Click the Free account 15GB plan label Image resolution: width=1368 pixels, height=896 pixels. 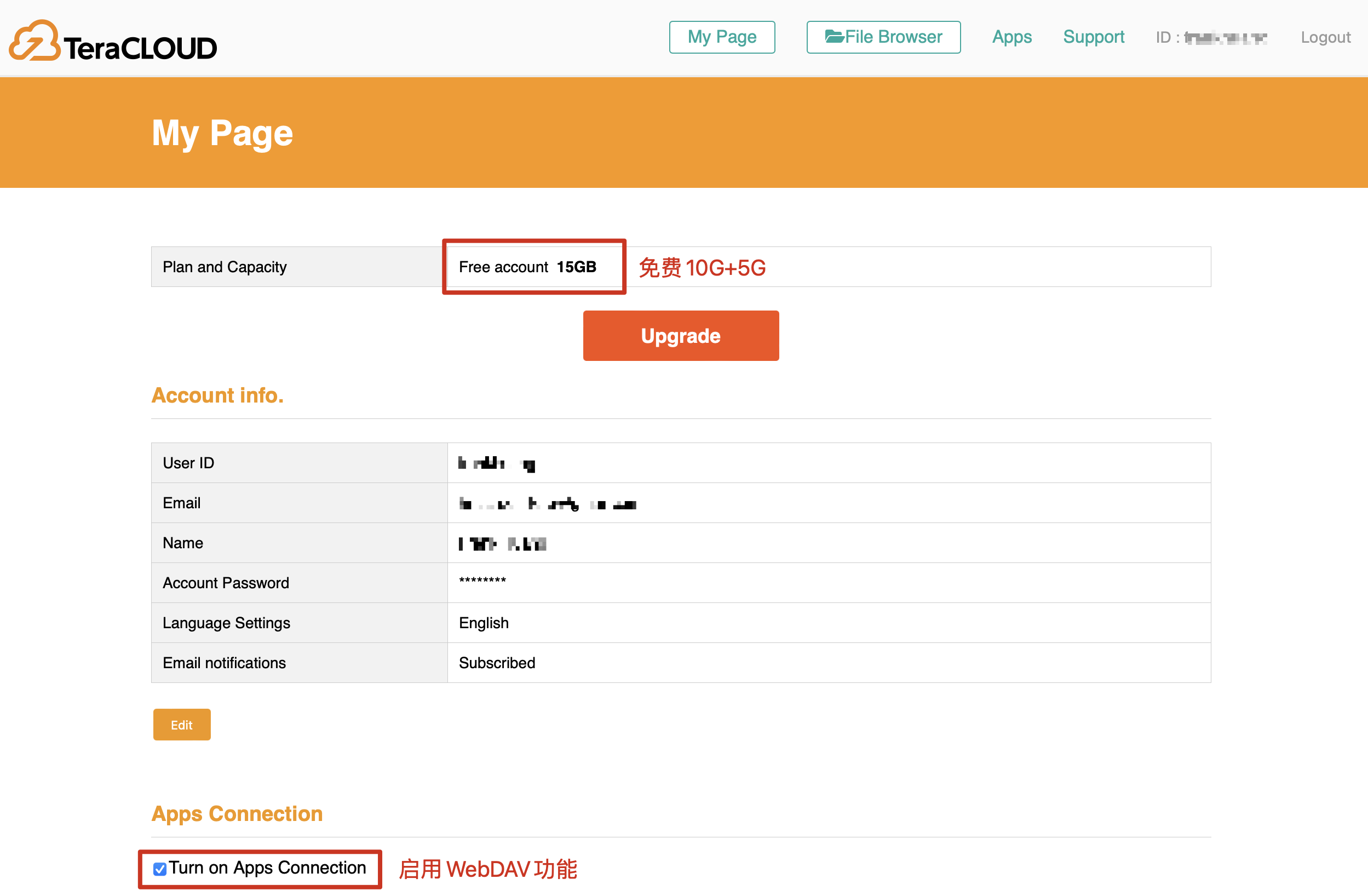click(527, 267)
